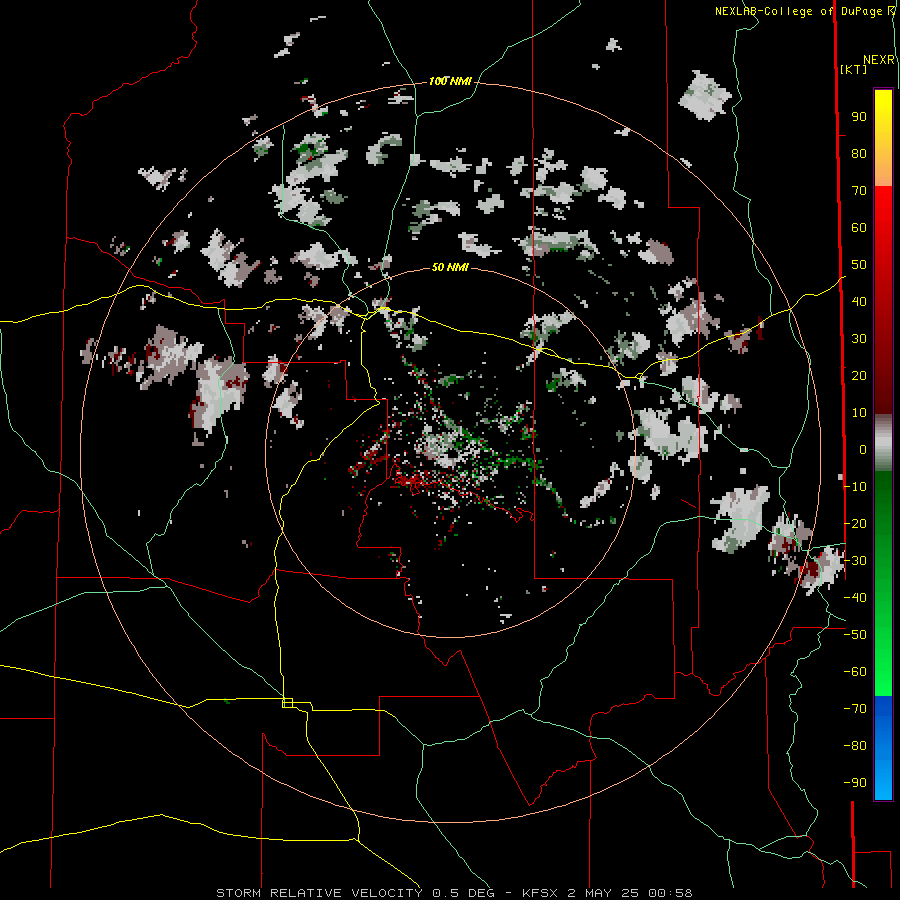
Task: Click the -90 value on velocity scale
Action: point(855,783)
